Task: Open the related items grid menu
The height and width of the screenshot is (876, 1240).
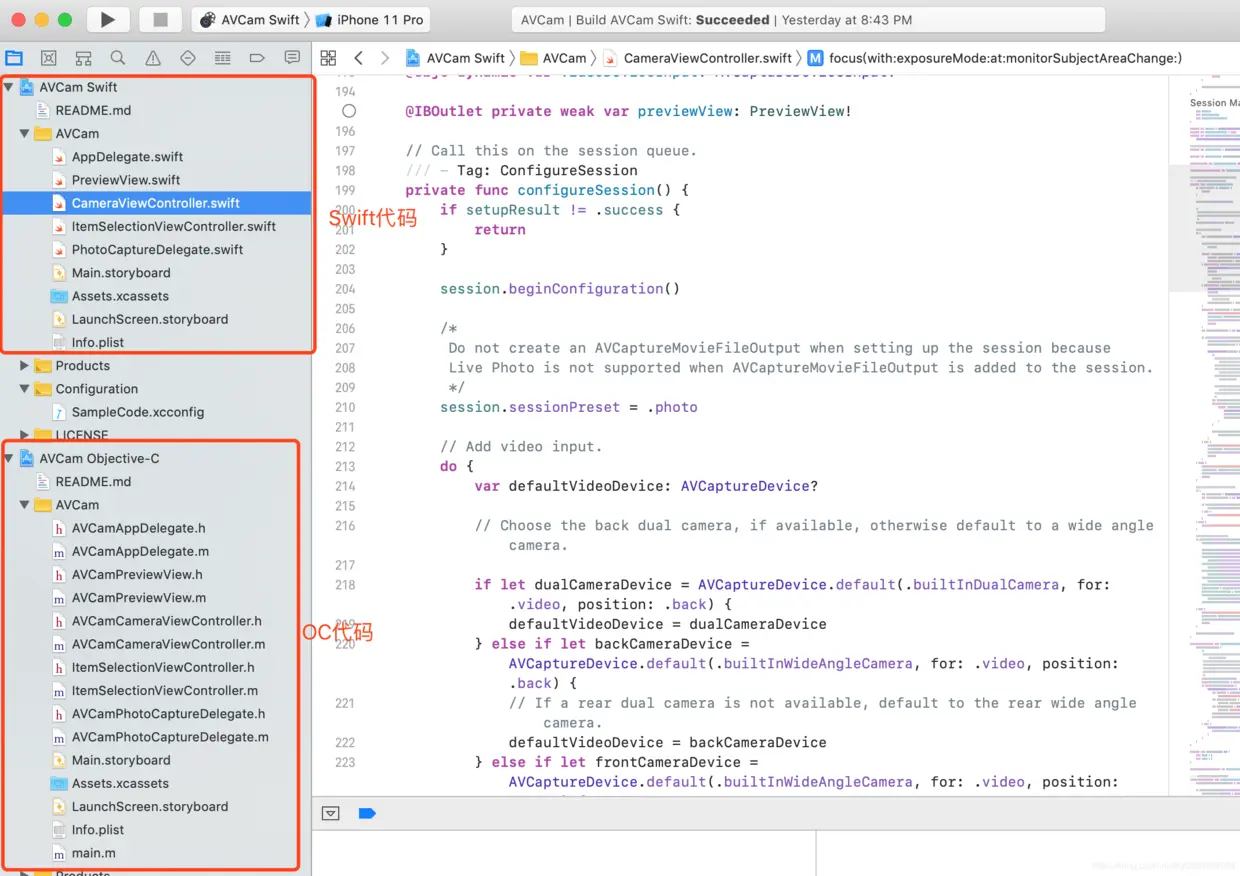Action: [x=328, y=58]
